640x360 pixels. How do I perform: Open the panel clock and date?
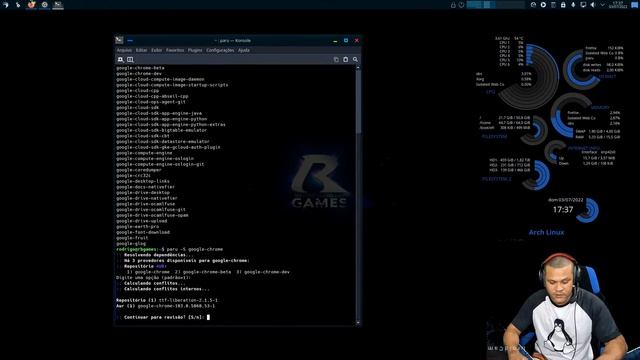click(618, 5)
